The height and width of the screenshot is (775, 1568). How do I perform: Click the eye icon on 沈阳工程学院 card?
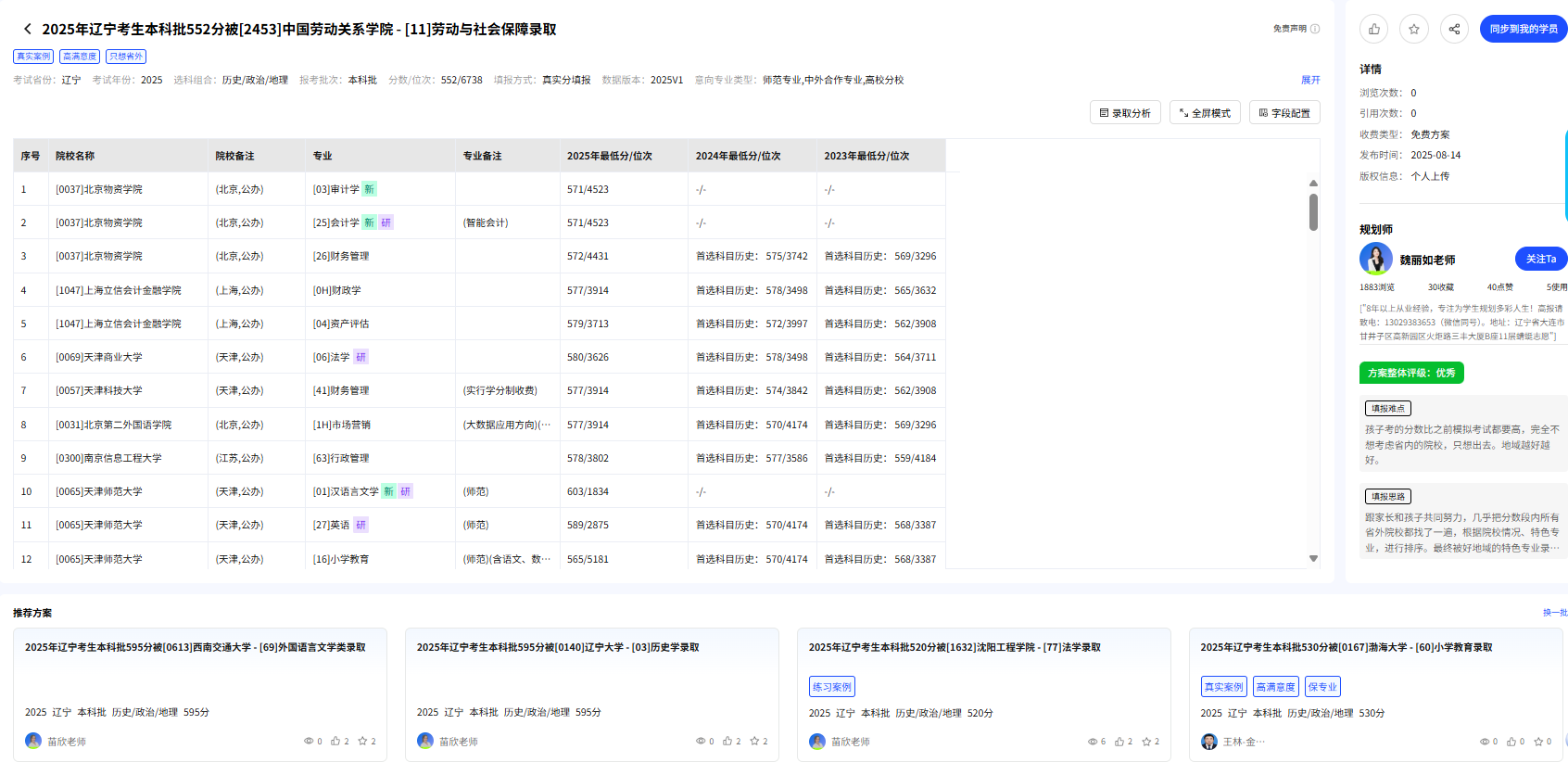coord(1093,741)
